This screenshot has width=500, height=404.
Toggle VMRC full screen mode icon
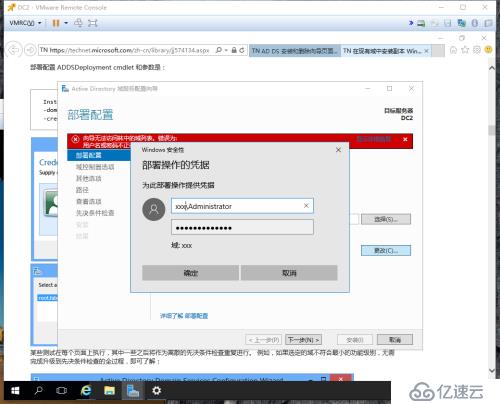[x=93, y=23]
